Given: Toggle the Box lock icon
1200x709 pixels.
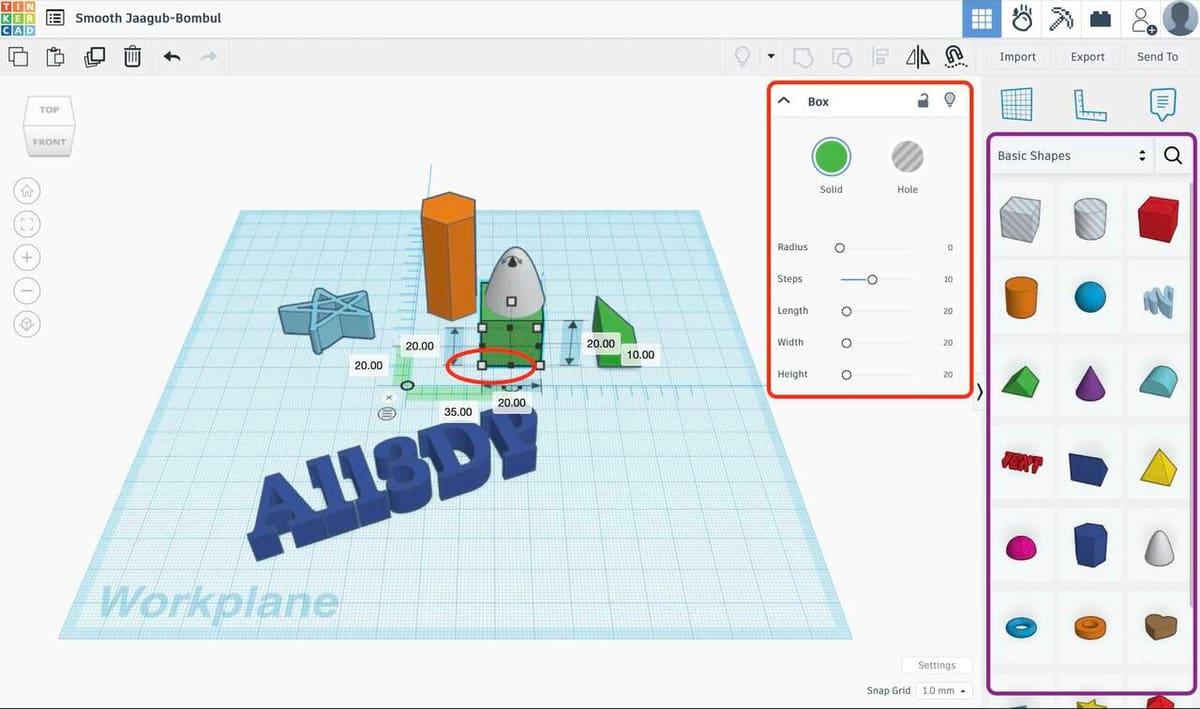Looking at the screenshot, I should [x=925, y=100].
